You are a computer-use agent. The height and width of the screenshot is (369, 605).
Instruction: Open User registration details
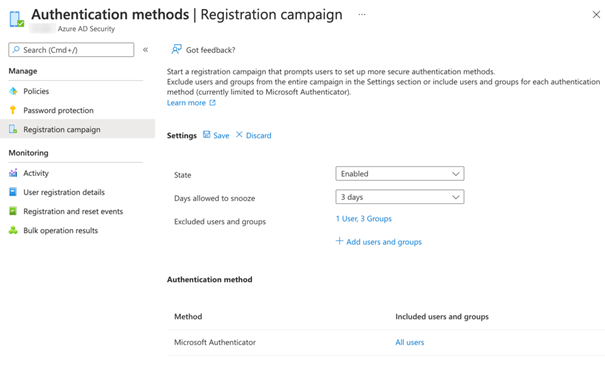(64, 192)
